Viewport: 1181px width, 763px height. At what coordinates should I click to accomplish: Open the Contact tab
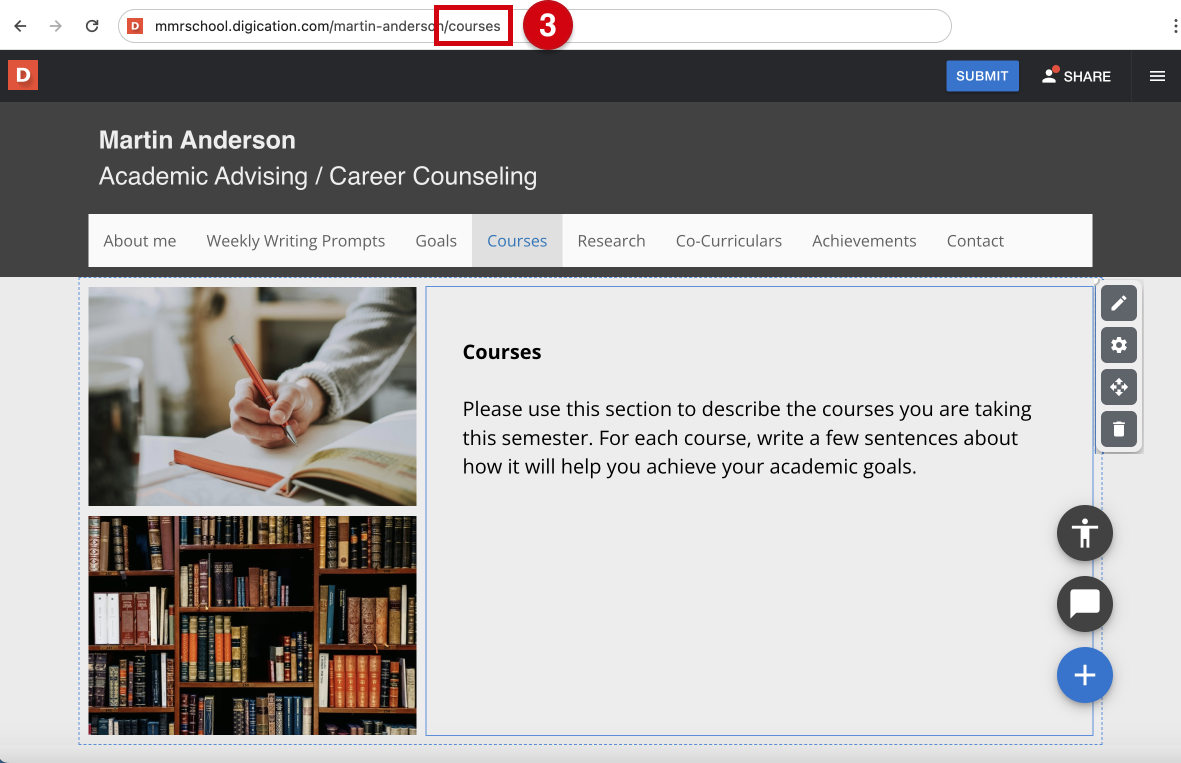coord(975,241)
